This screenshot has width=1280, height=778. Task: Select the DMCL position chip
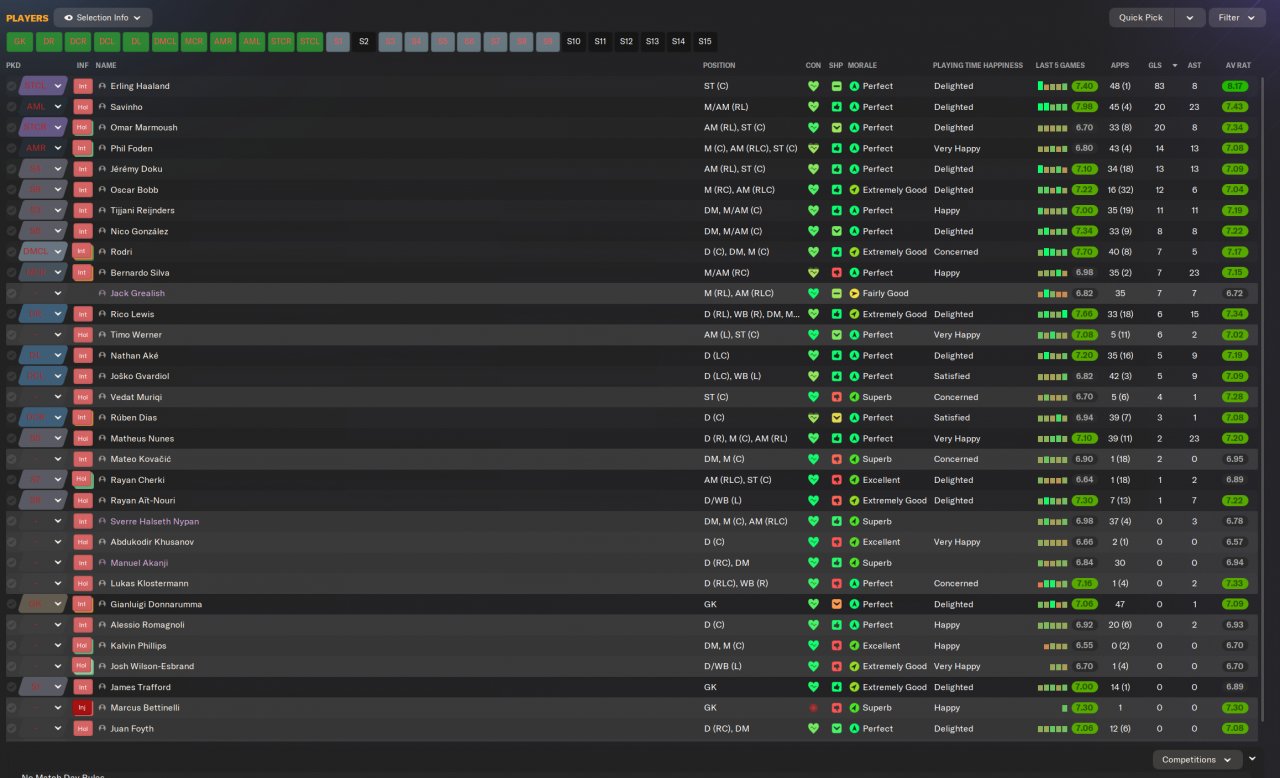pyautogui.click(x=165, y=42)
